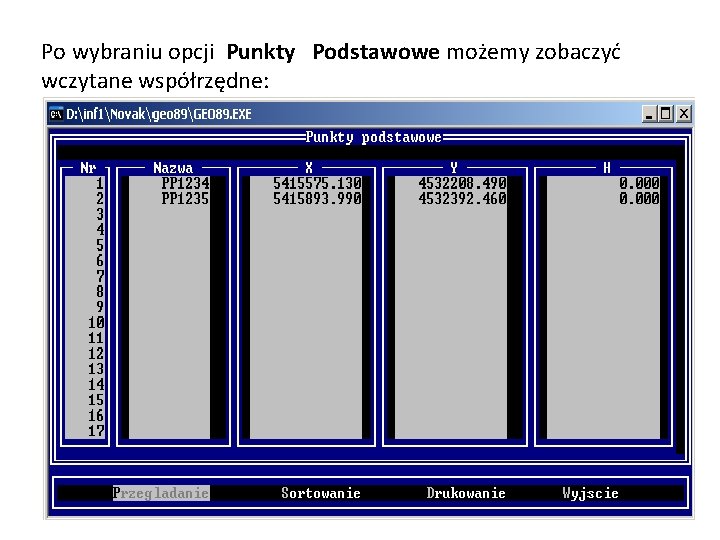Click row number 10 in Nr column

tap(96, 322)
